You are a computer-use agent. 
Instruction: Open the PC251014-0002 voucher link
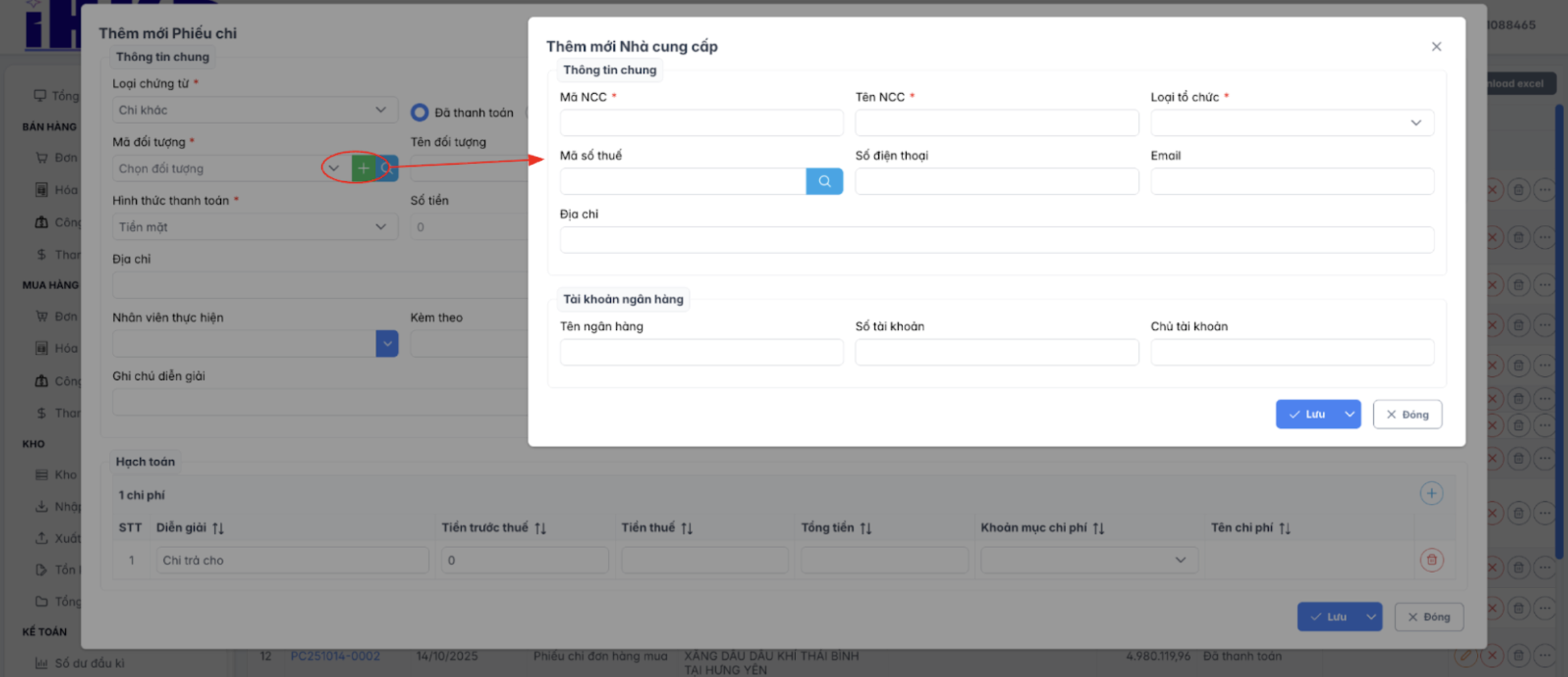point(335,656)
